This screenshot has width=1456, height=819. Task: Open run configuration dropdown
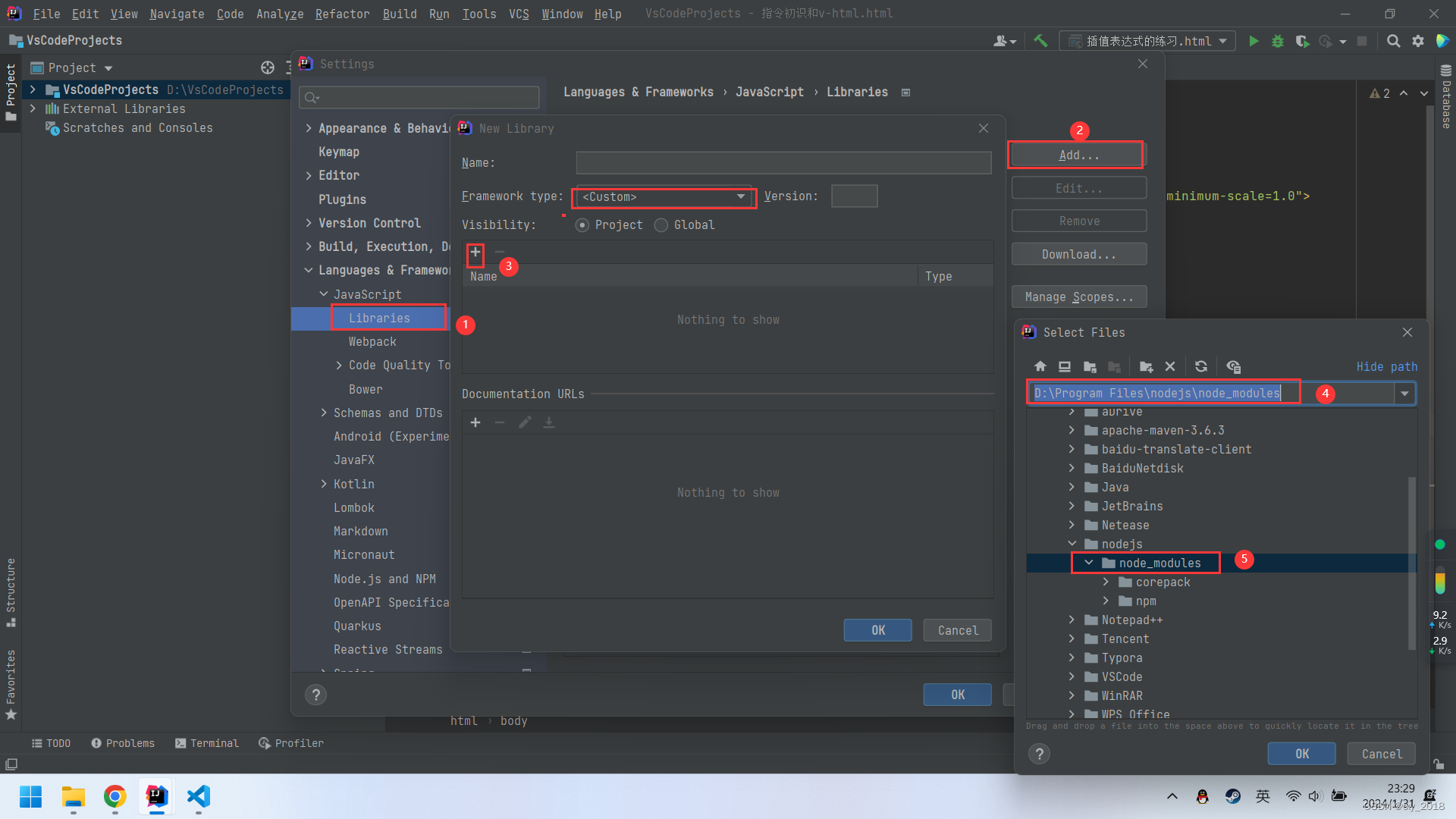click(x=1148, y=41)
